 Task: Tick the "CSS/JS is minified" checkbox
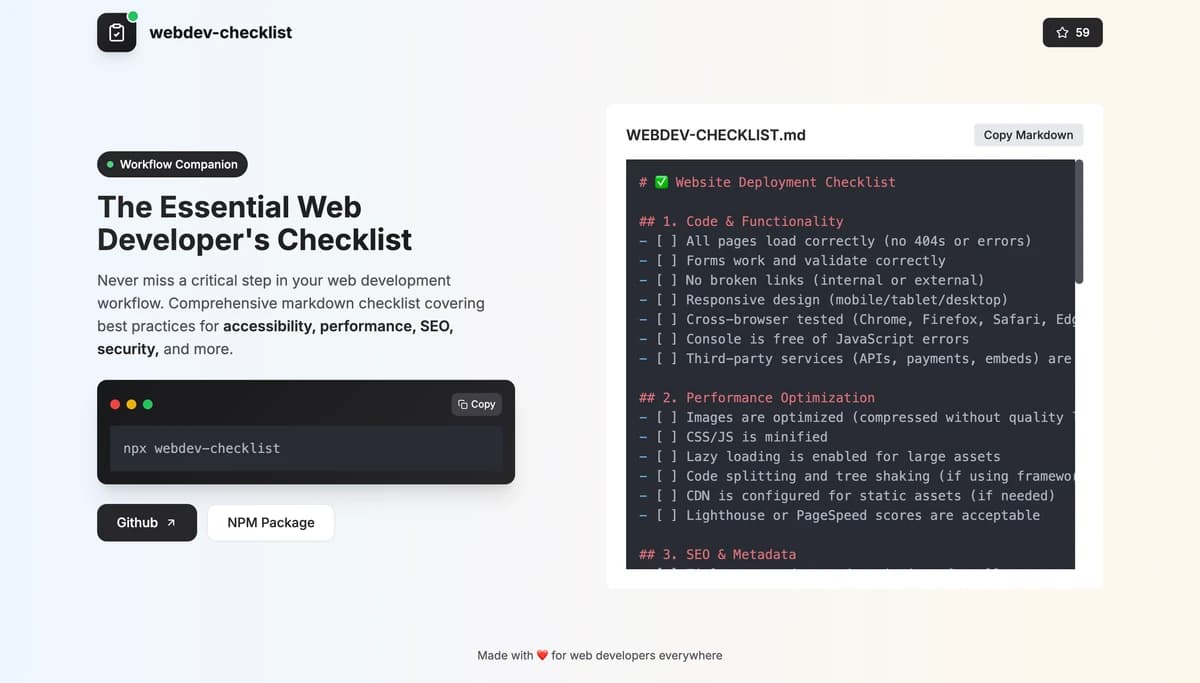[666, 437]
